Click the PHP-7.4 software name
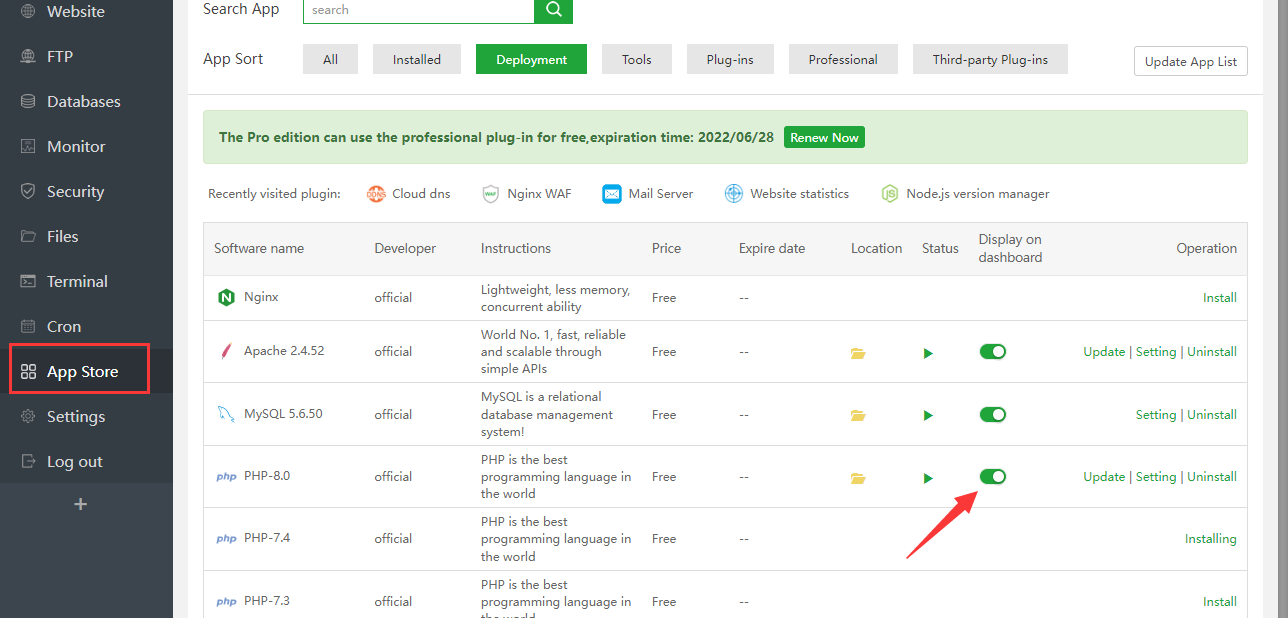Image resolution: width=1288 pixels, height=618 pixels. (267, 538)
